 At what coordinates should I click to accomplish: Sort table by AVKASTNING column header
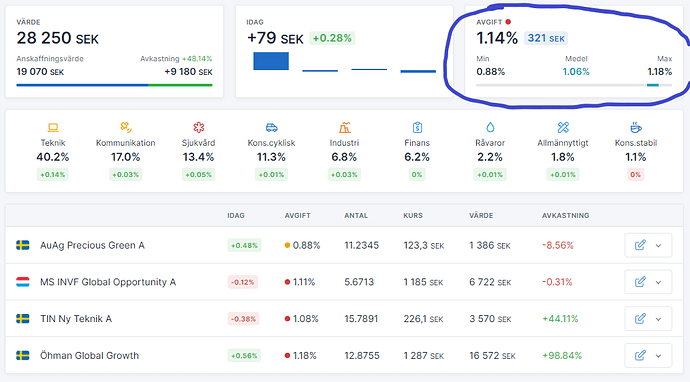[x=565, y=216]
